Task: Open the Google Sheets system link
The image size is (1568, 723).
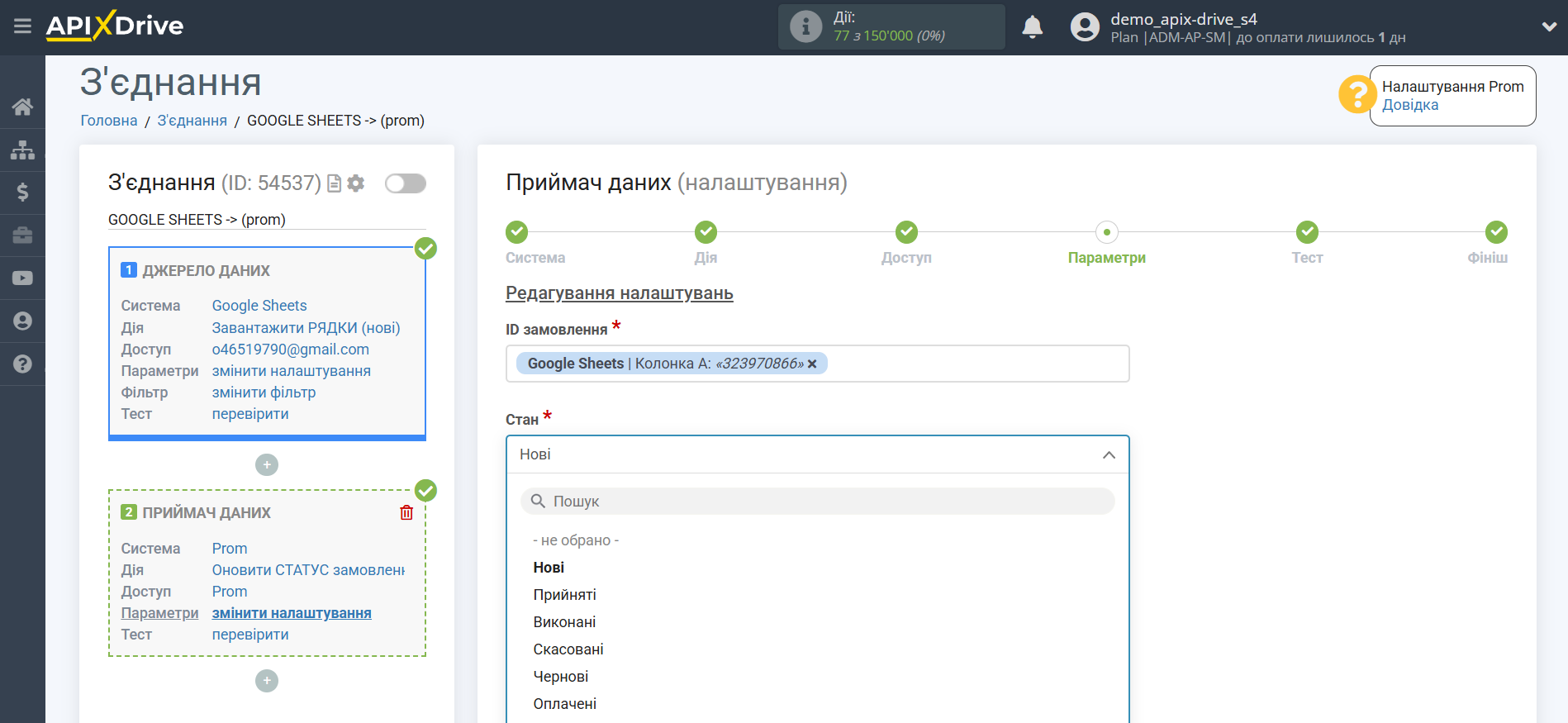Action: tap(259, 306)
